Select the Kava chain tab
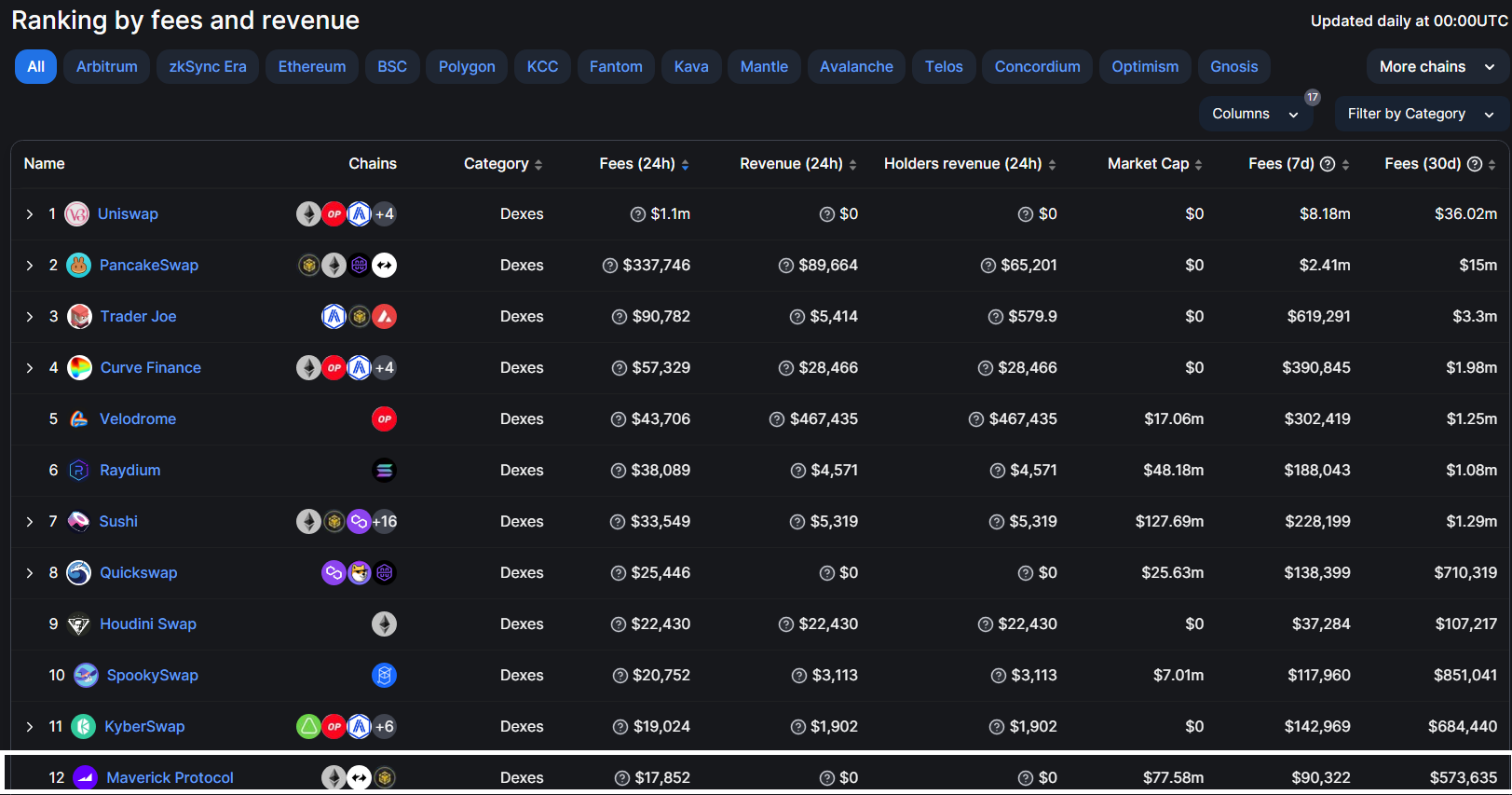 (x=691, y=67)
